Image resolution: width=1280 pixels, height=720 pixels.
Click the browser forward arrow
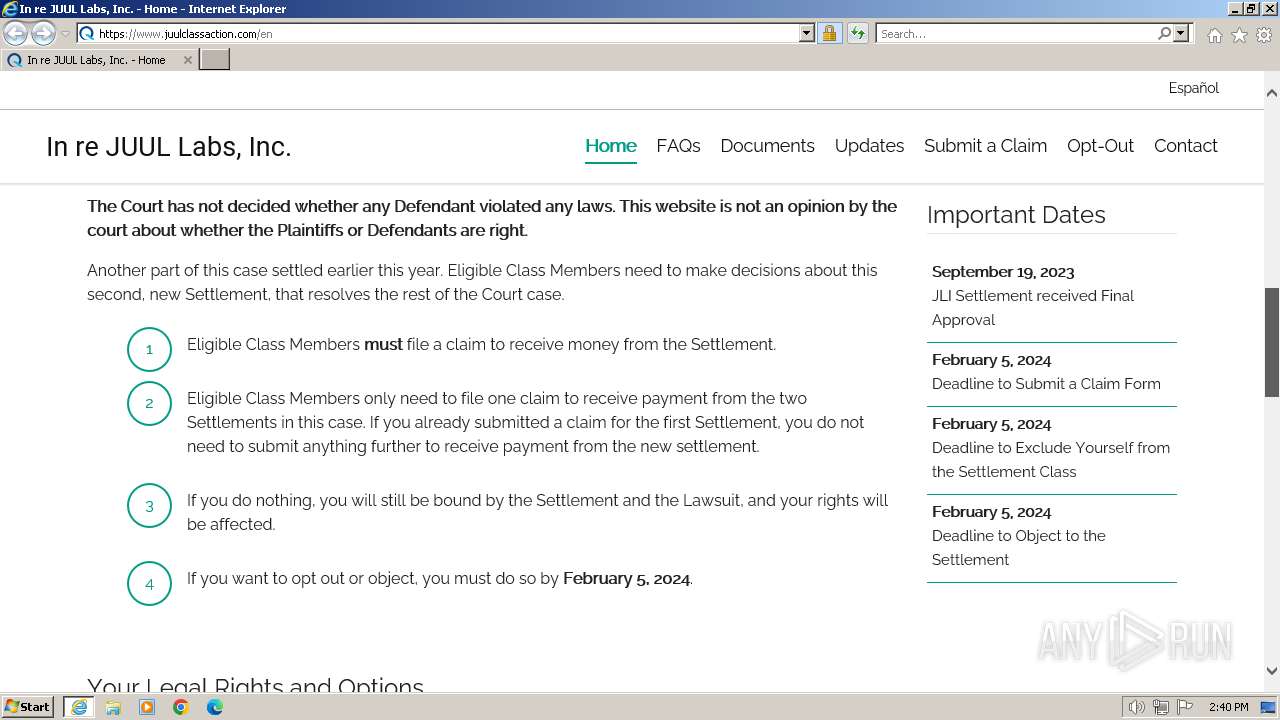(43, 34)
